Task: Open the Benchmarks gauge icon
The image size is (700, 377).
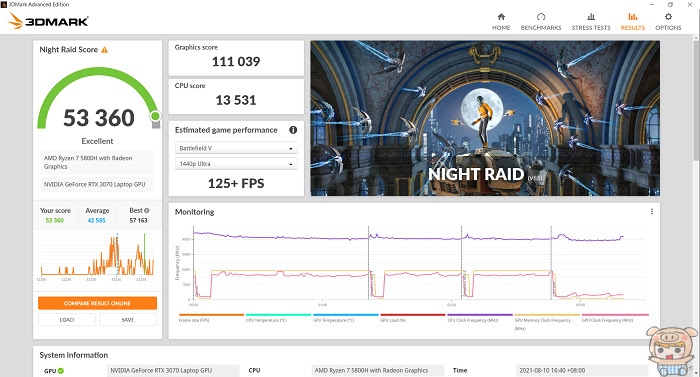Action: coord(541,17)
